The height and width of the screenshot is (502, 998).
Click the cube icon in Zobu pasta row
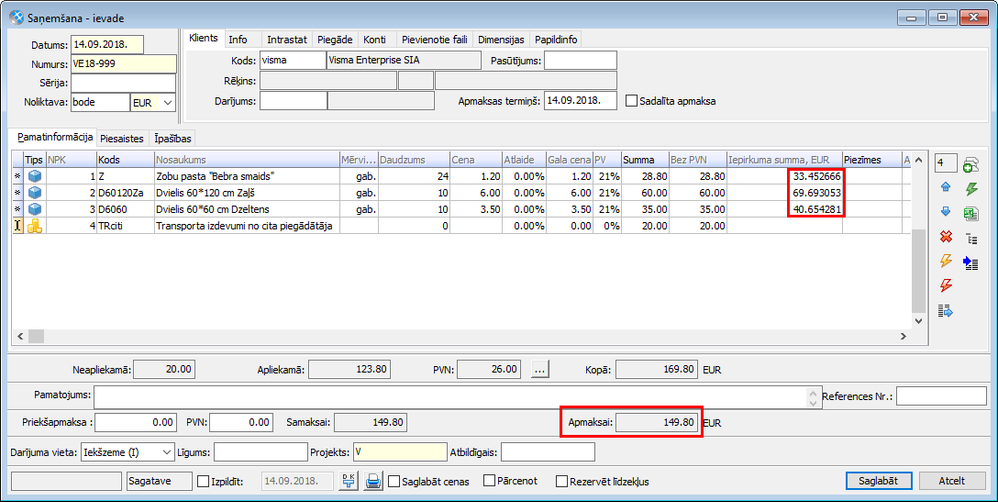tap(34, 176)
